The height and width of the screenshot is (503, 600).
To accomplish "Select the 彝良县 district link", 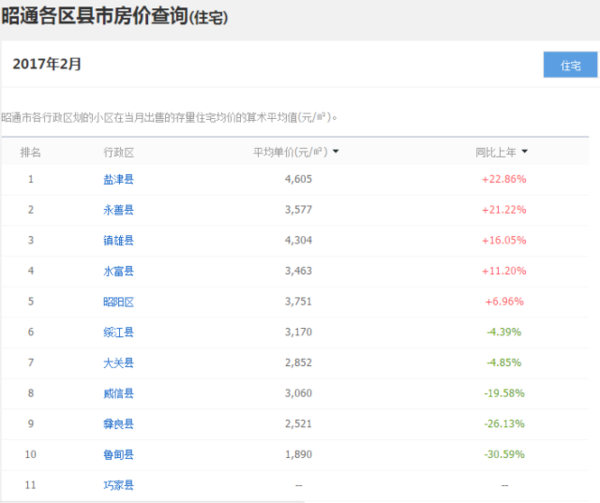I will 118,424.
